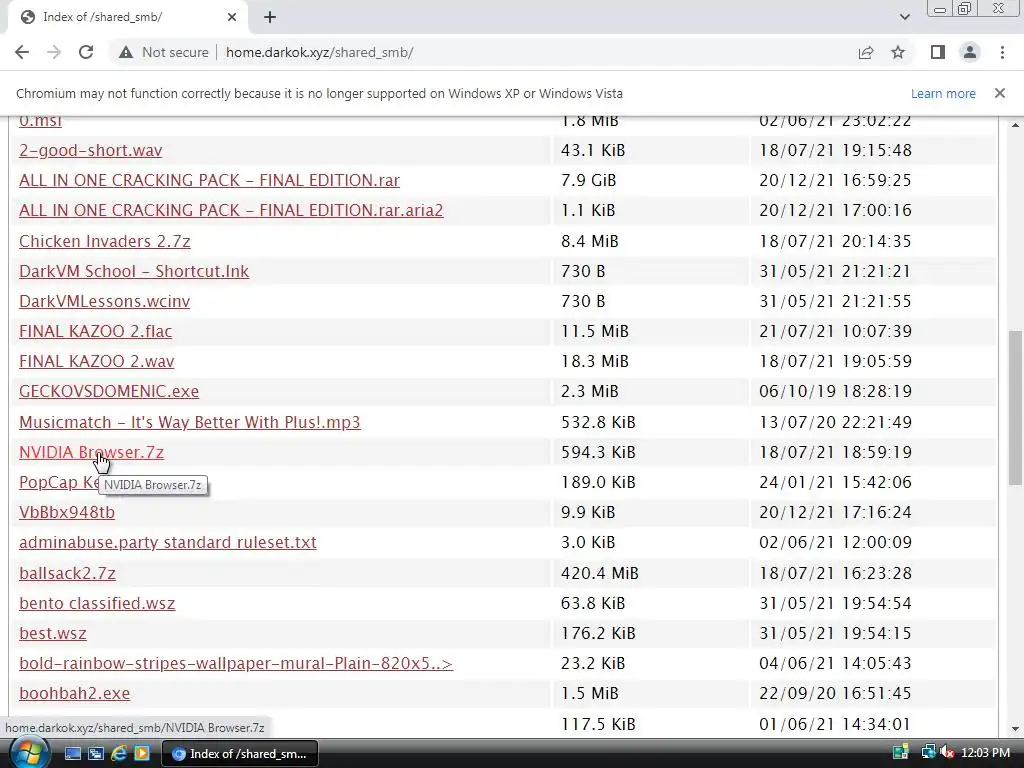Click the date 22/09/20 16:51:45

click(835, 693)
